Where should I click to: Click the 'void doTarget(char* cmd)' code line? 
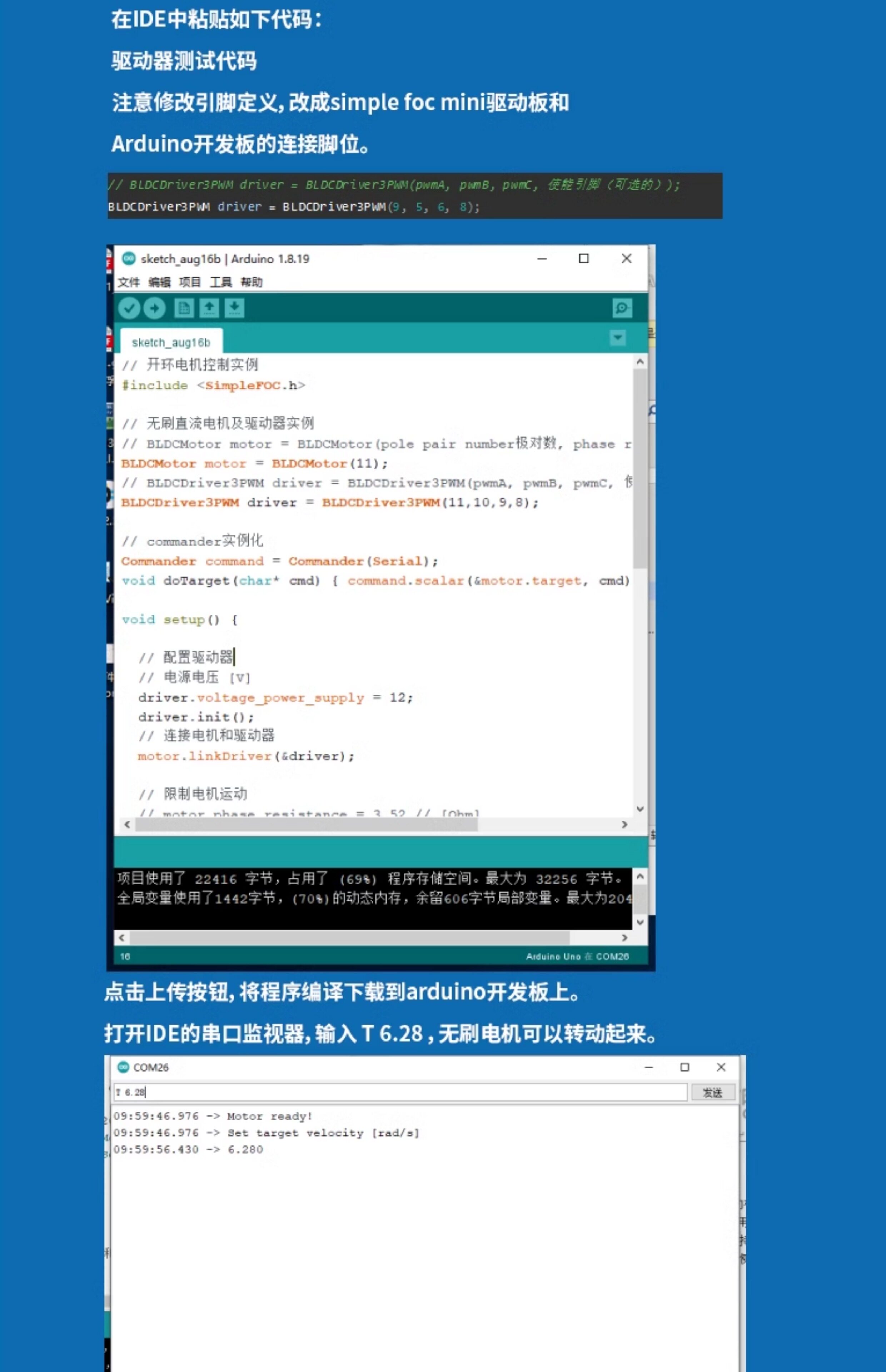(x=376, y=581)
